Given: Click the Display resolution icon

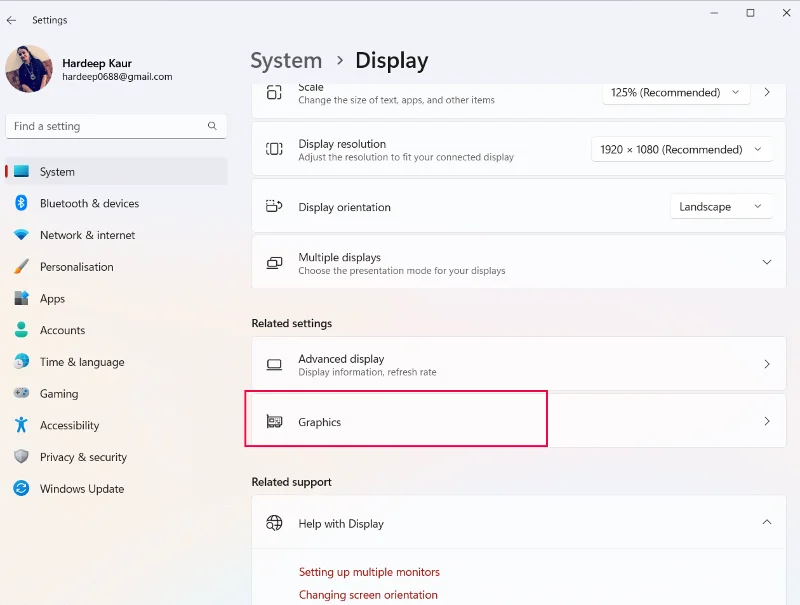Looking at the screenshot, I should [274, 149].
